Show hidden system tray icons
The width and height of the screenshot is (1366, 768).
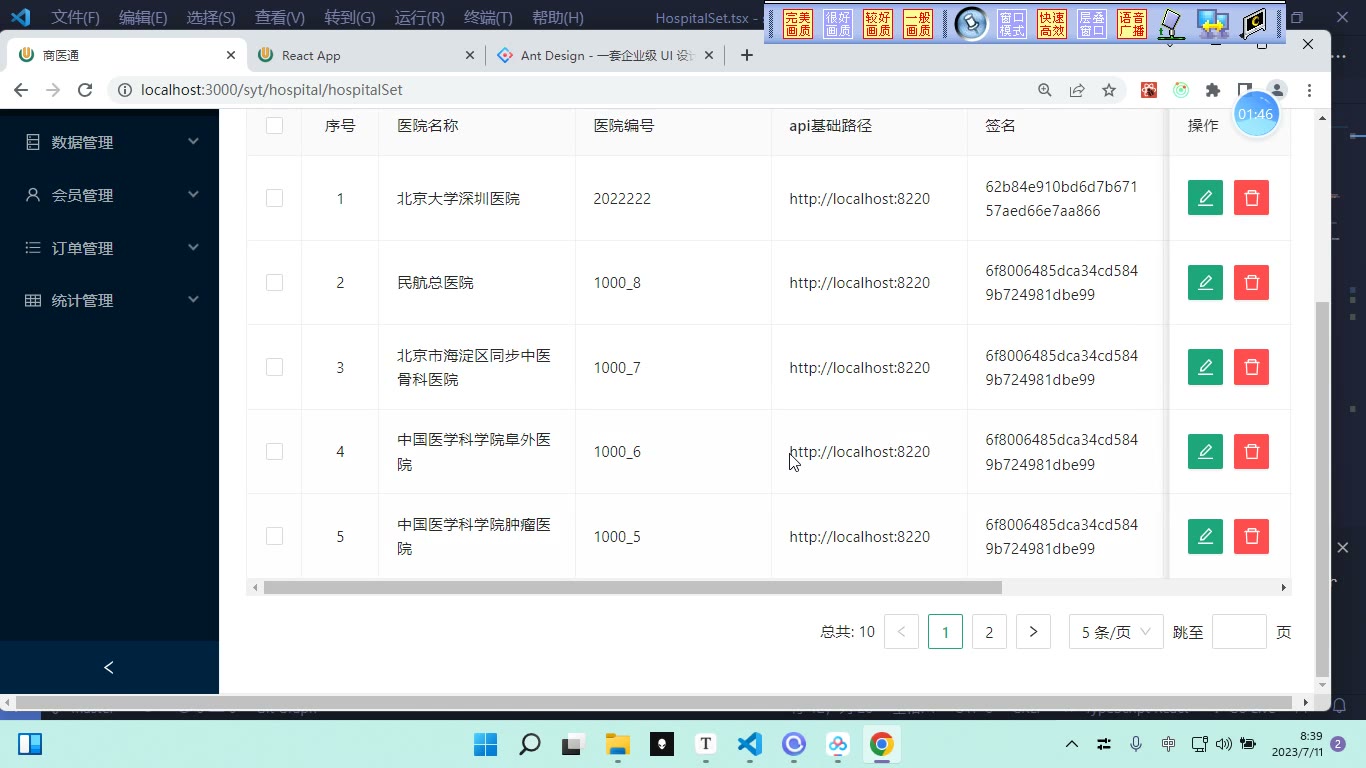pos(1071,744)
